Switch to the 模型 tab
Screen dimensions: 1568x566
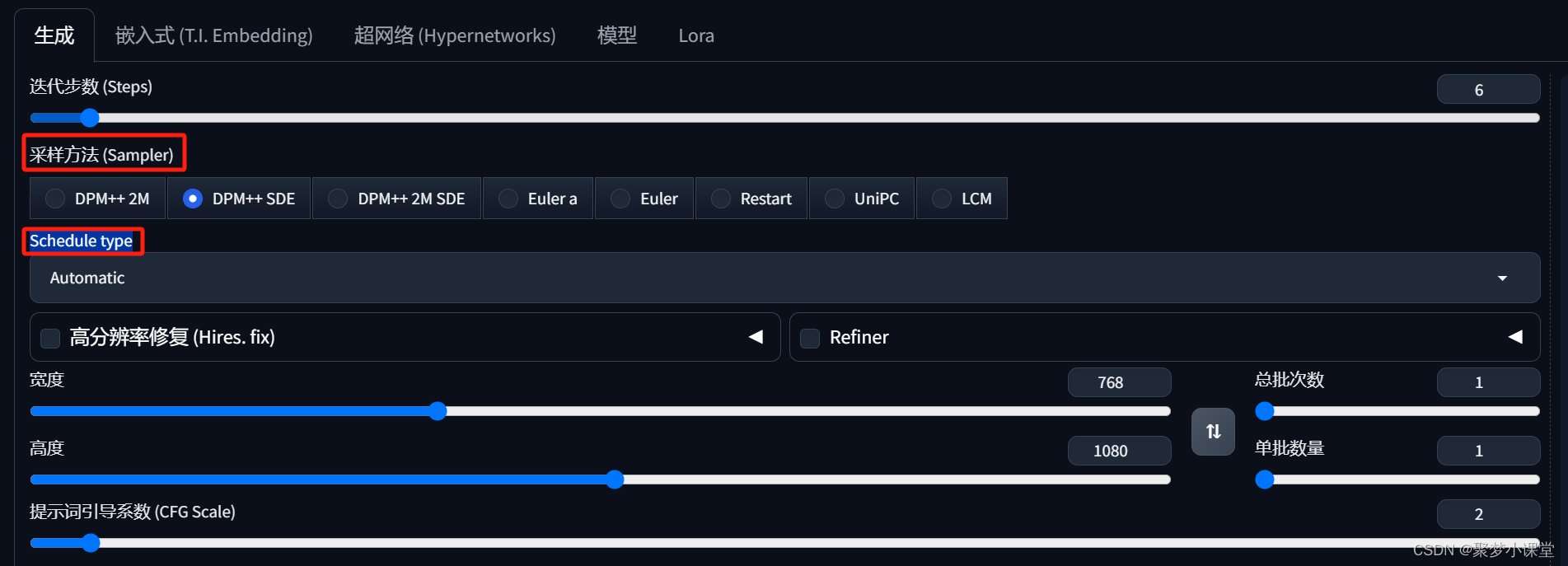coord(617,35)
